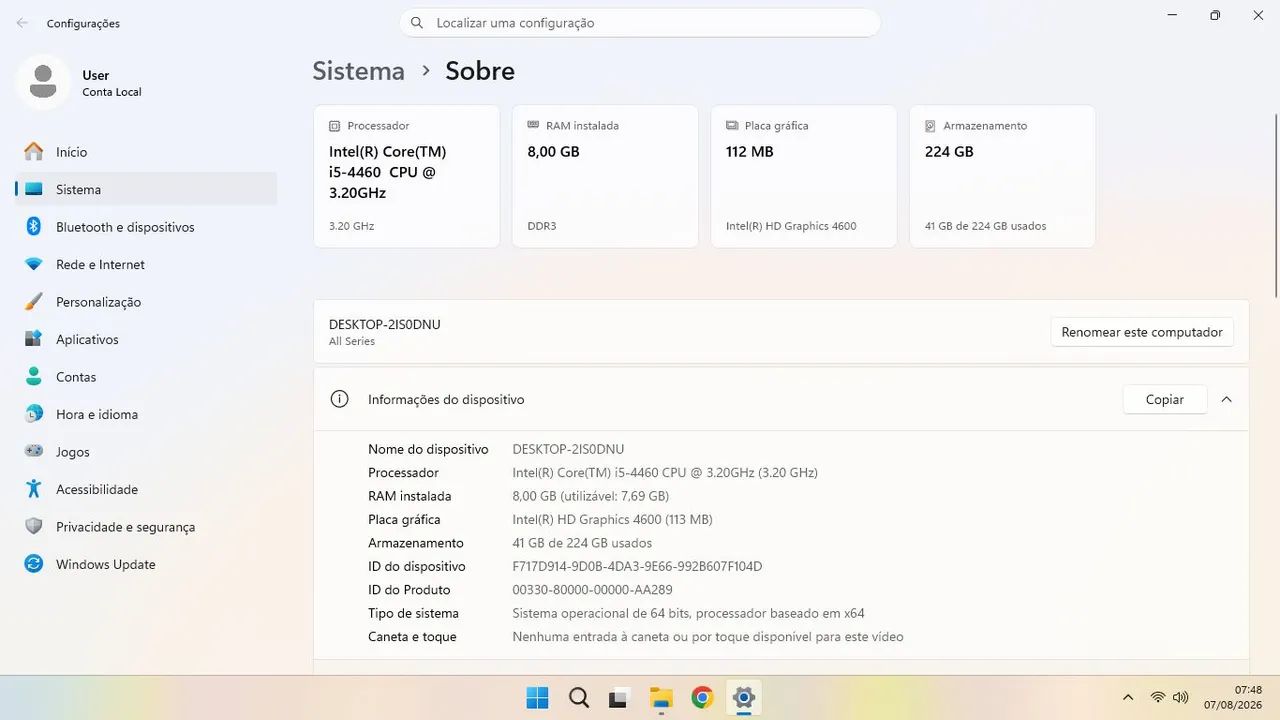Open the Windows Start menu
This screenshot has width=1280, height=720.
537,698
